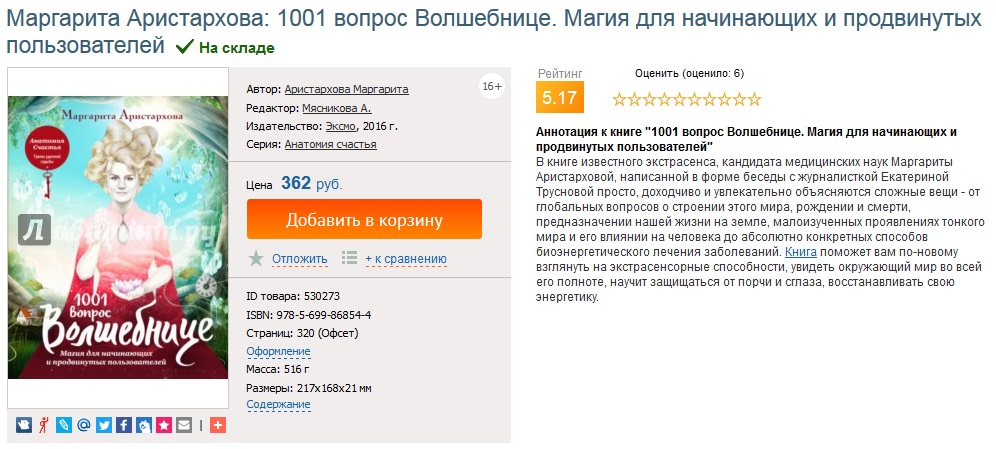Share the book on Twitter

(104, 425)
